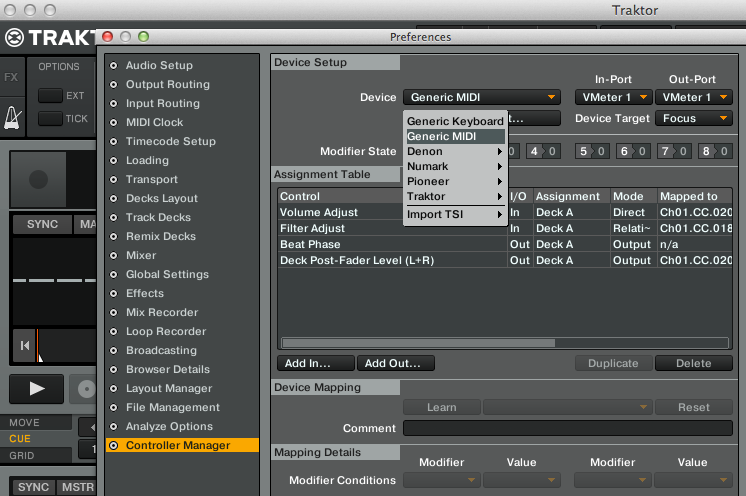Select the CUE tab
Viewport: 746px width, 496px height.
tap(36, 438)
